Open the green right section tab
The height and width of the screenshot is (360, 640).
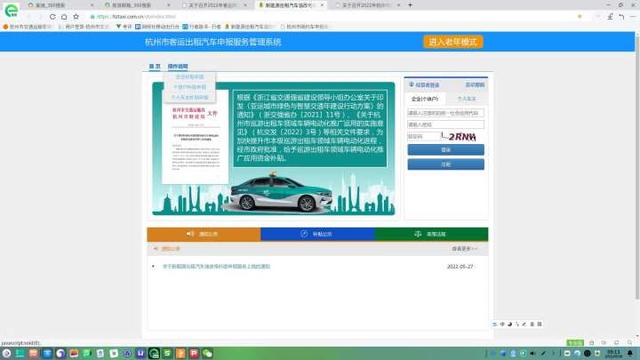tap(431, 234)
